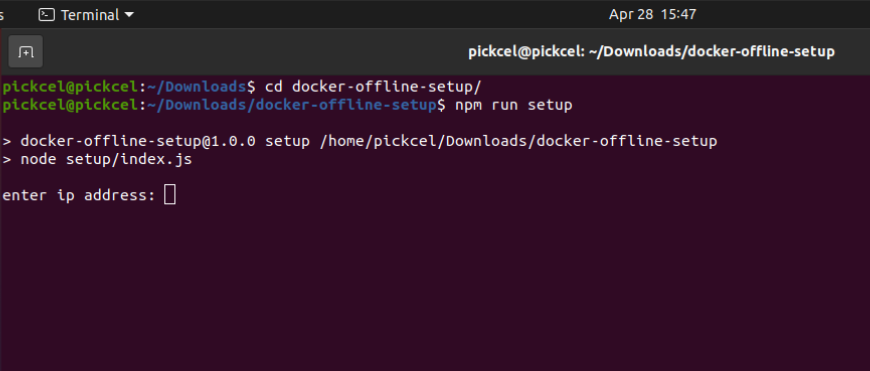Open a new terminal tab with the plus icon
Screen dimensions: 870x371
[x=26, y=52]
